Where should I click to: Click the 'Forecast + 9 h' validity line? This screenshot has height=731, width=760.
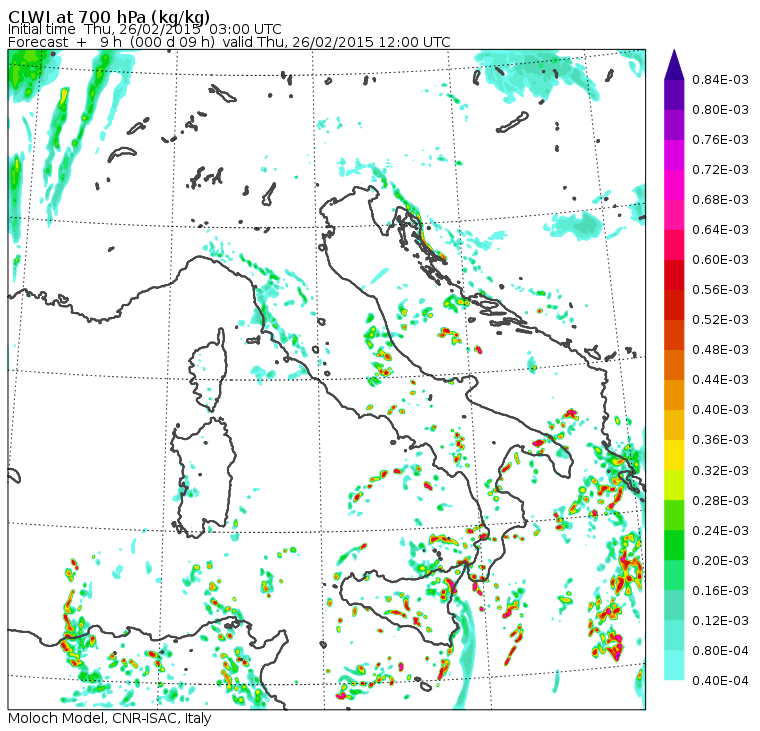tap(229, 42)
